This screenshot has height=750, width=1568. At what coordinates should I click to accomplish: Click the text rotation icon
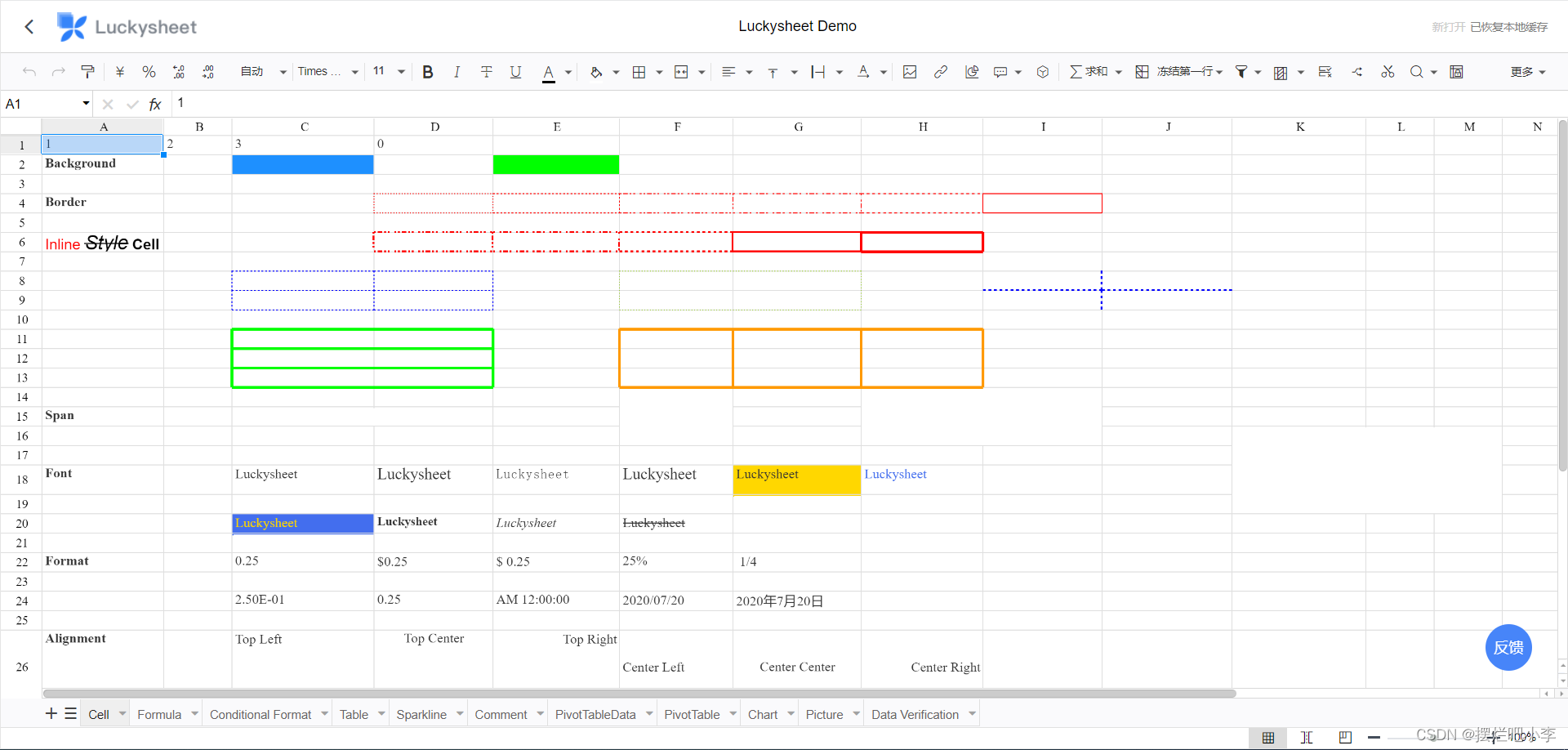(x=863, y=72)
